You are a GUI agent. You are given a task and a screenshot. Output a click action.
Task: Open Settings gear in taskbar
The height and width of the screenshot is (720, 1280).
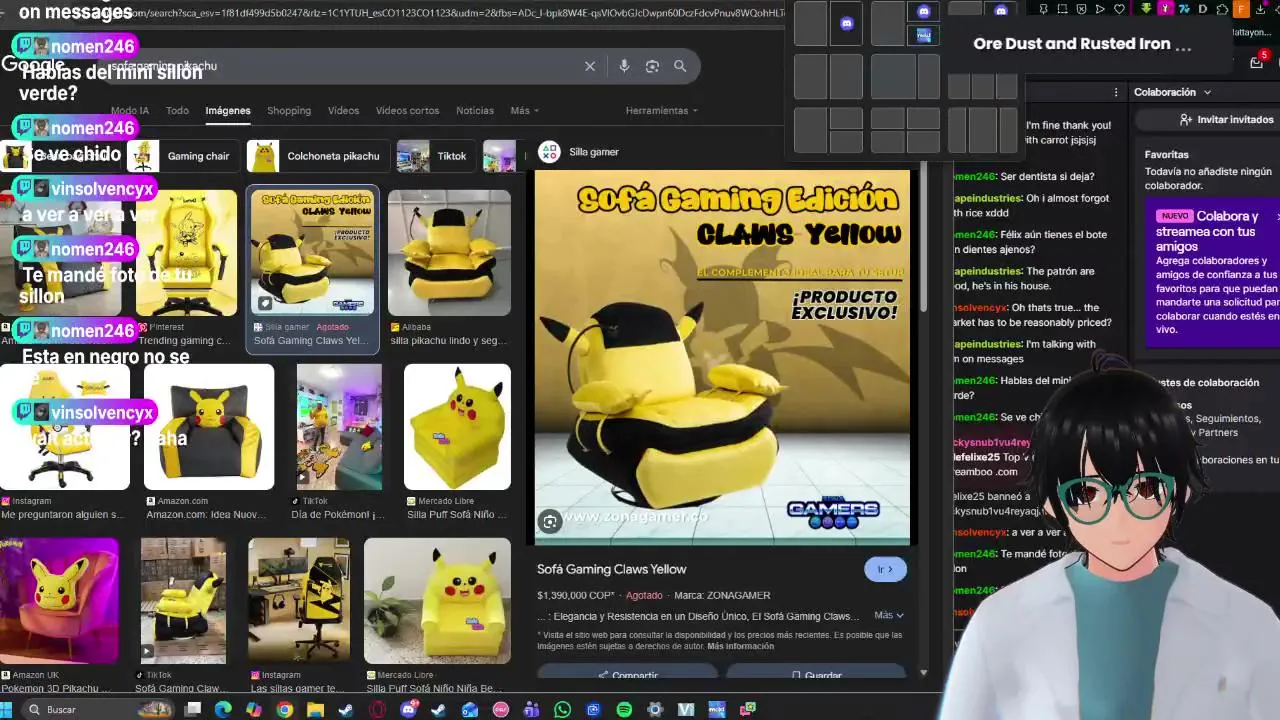[655, 710]
